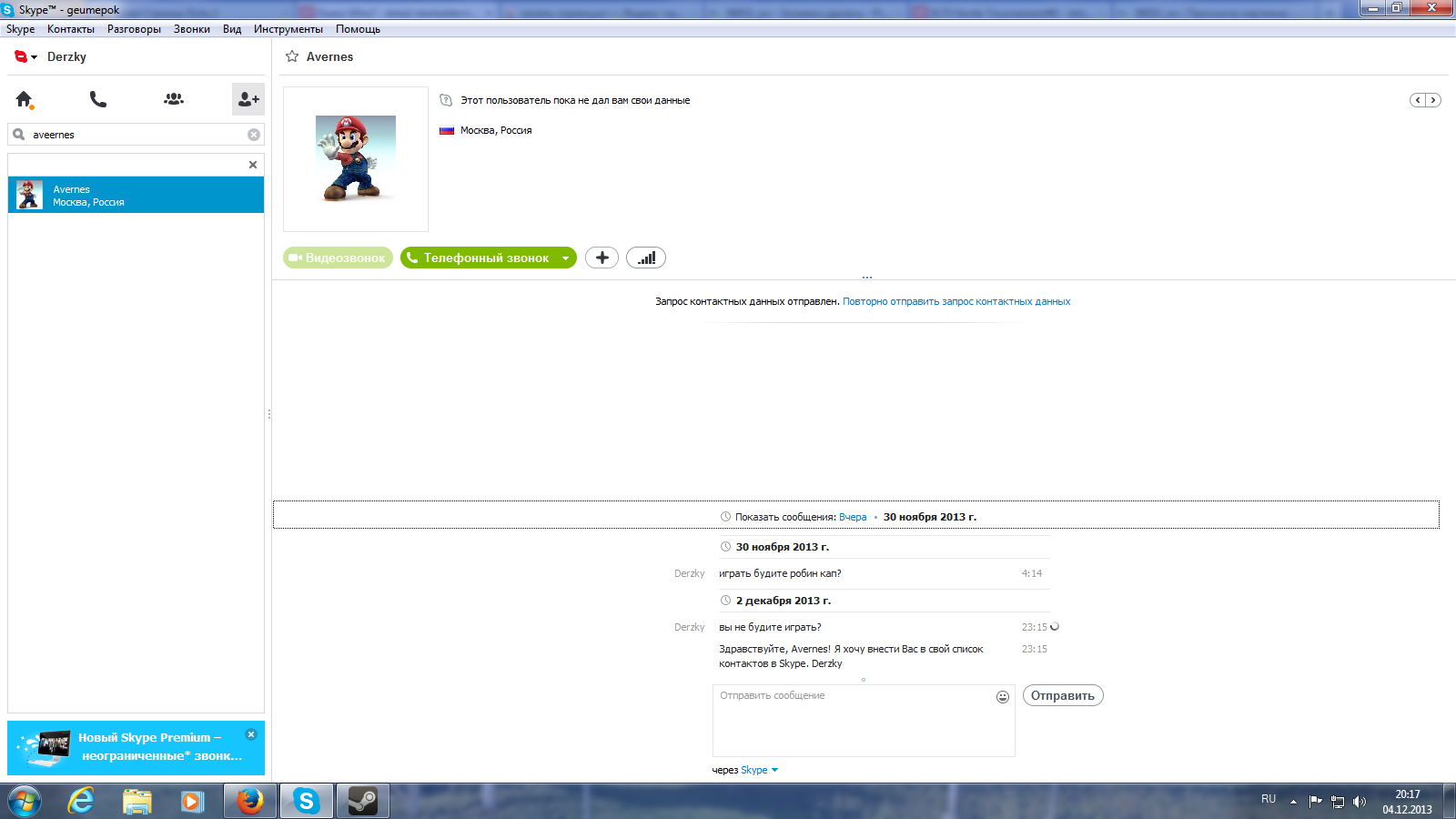The width and height of the screenshot is (1456, 819).
Task: Click the Derzky profile name
Action: click(66, 56)
